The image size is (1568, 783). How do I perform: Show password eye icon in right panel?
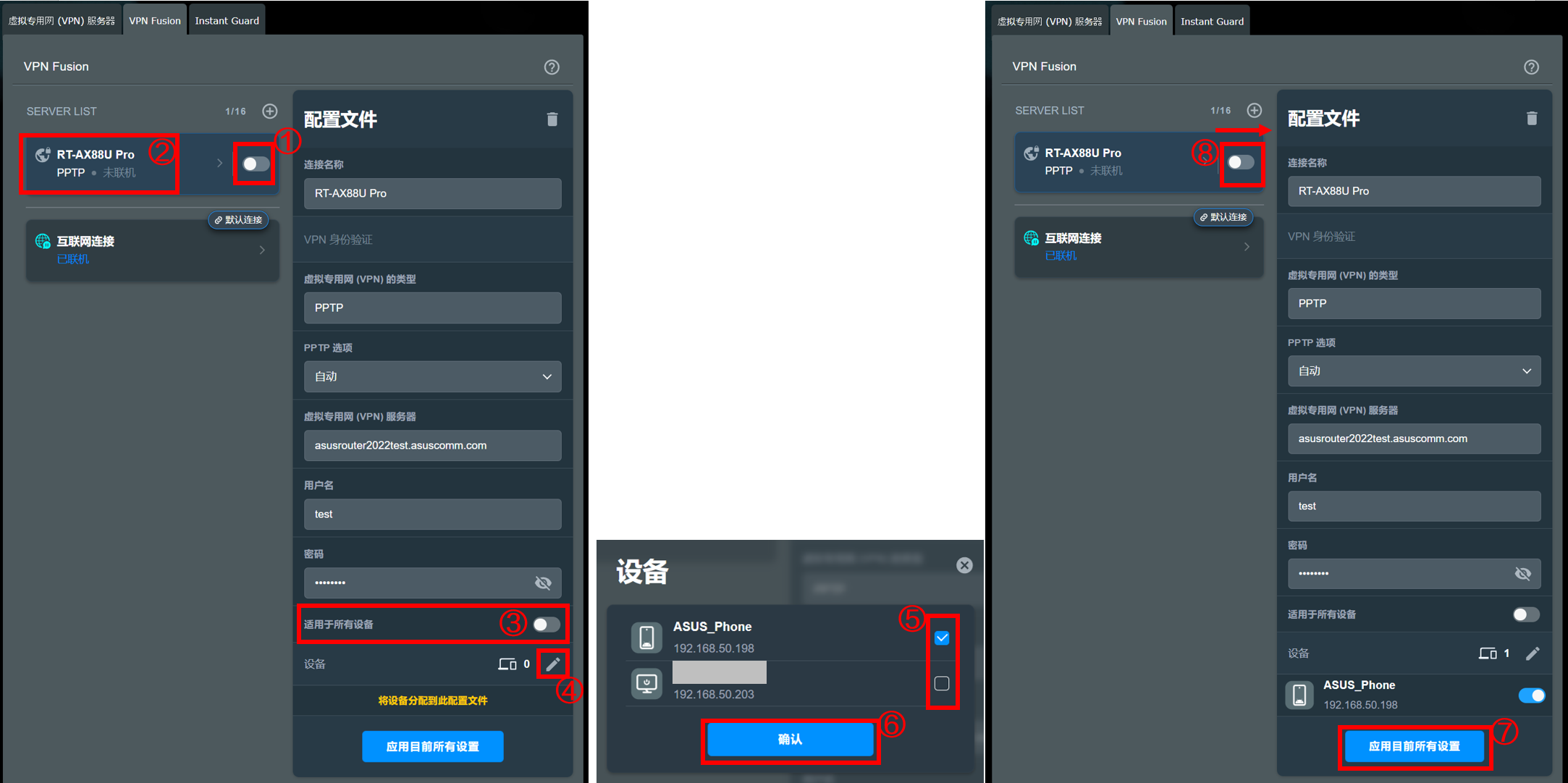point(1523,574)
